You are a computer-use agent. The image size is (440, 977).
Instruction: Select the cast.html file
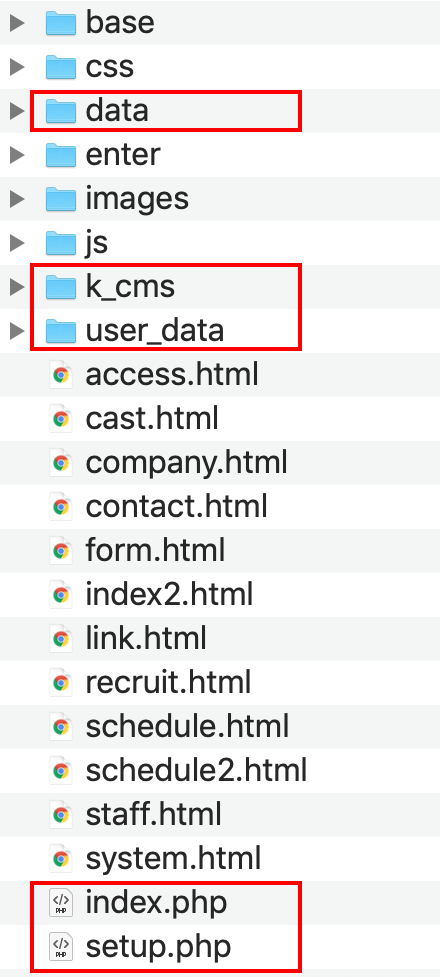tap(152, 419)
